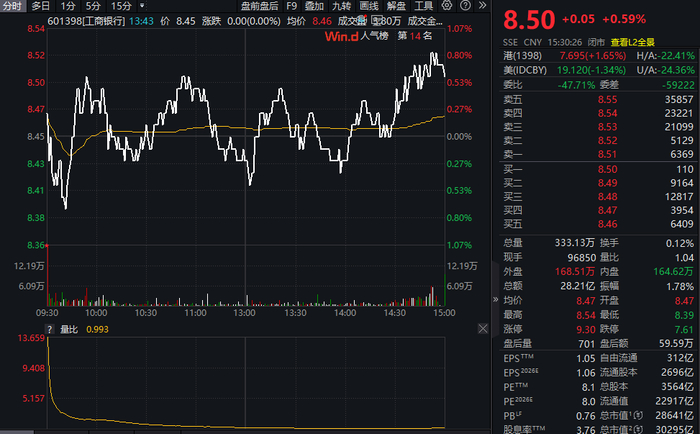Viewport: 700px width, 434px height.
Task: Open the 画线 drawing tools
Action: coord(369,6)
